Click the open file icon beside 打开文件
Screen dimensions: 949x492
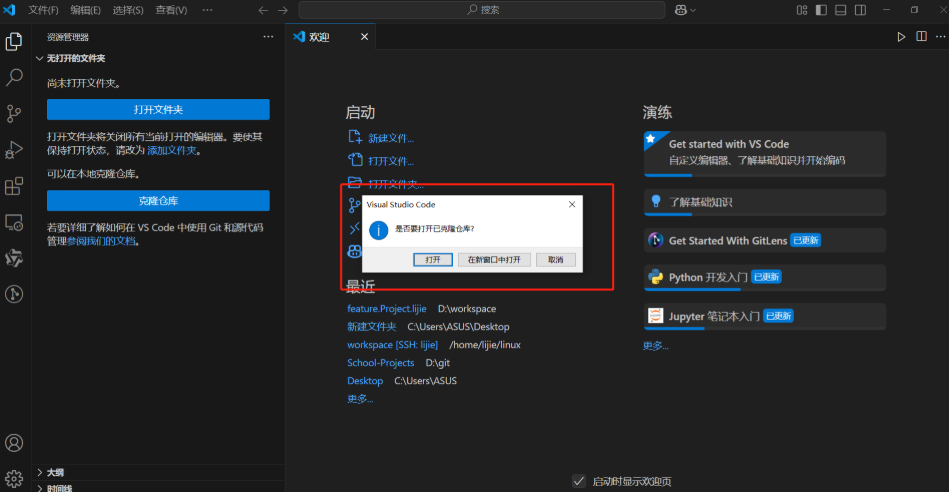tap(355, 160)
